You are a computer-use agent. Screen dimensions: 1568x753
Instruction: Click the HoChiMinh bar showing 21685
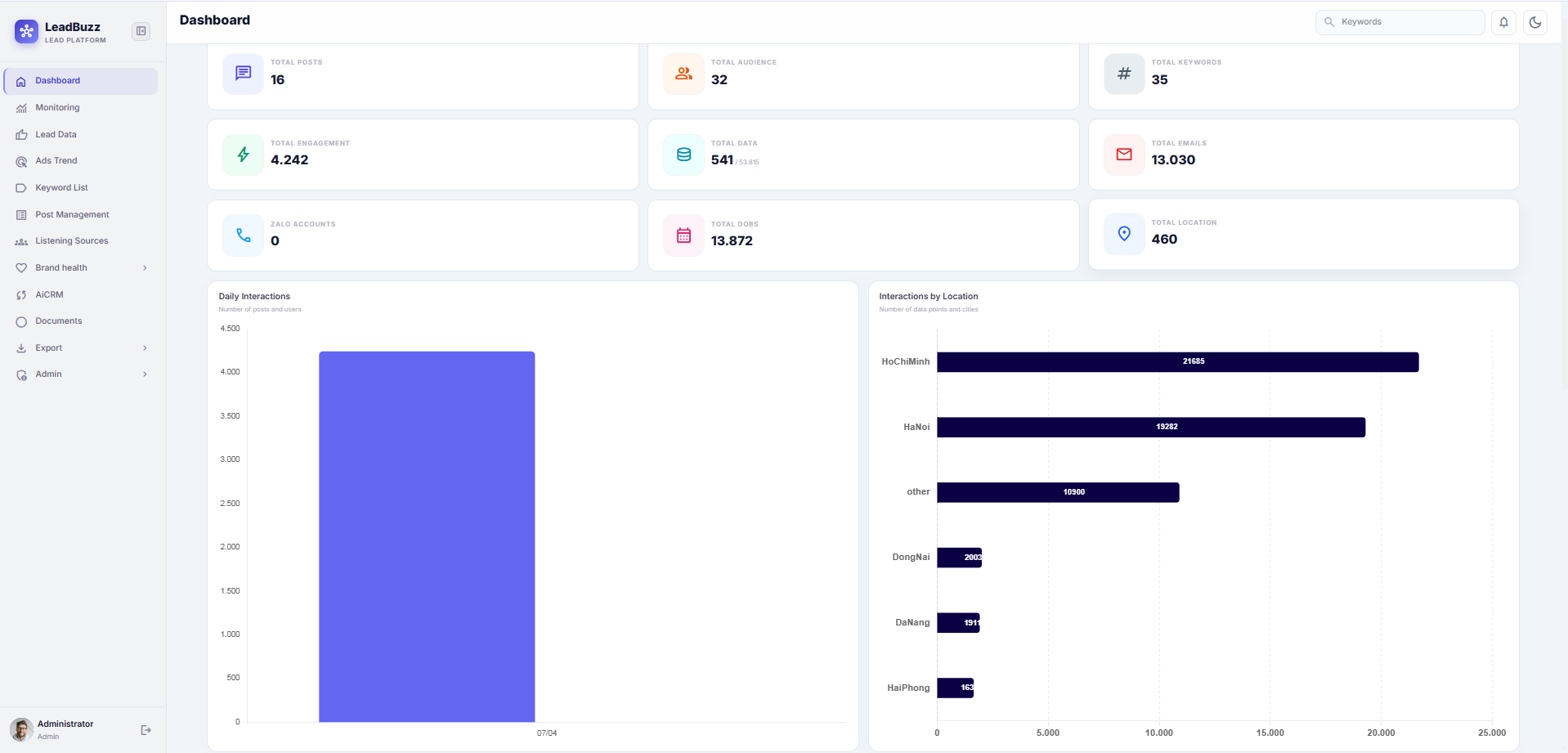click(1177, 361)
